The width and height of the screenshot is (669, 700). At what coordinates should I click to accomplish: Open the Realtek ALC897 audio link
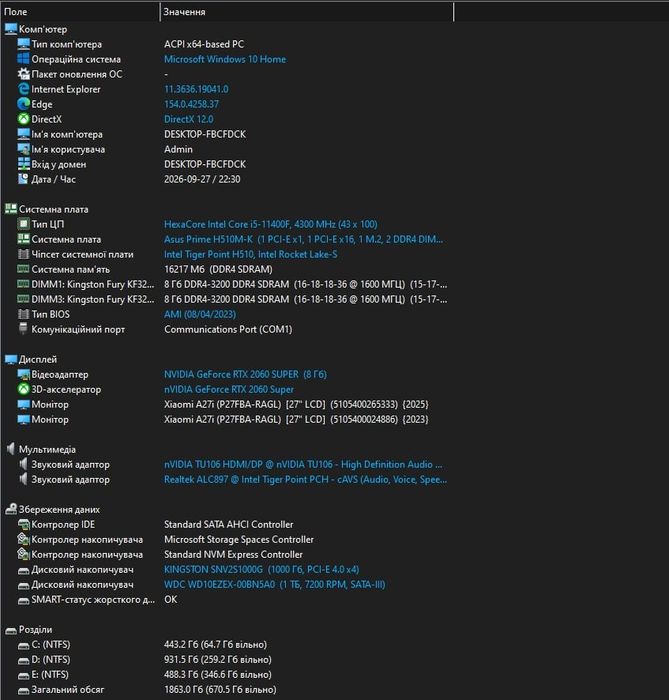(x=305, y=479)
